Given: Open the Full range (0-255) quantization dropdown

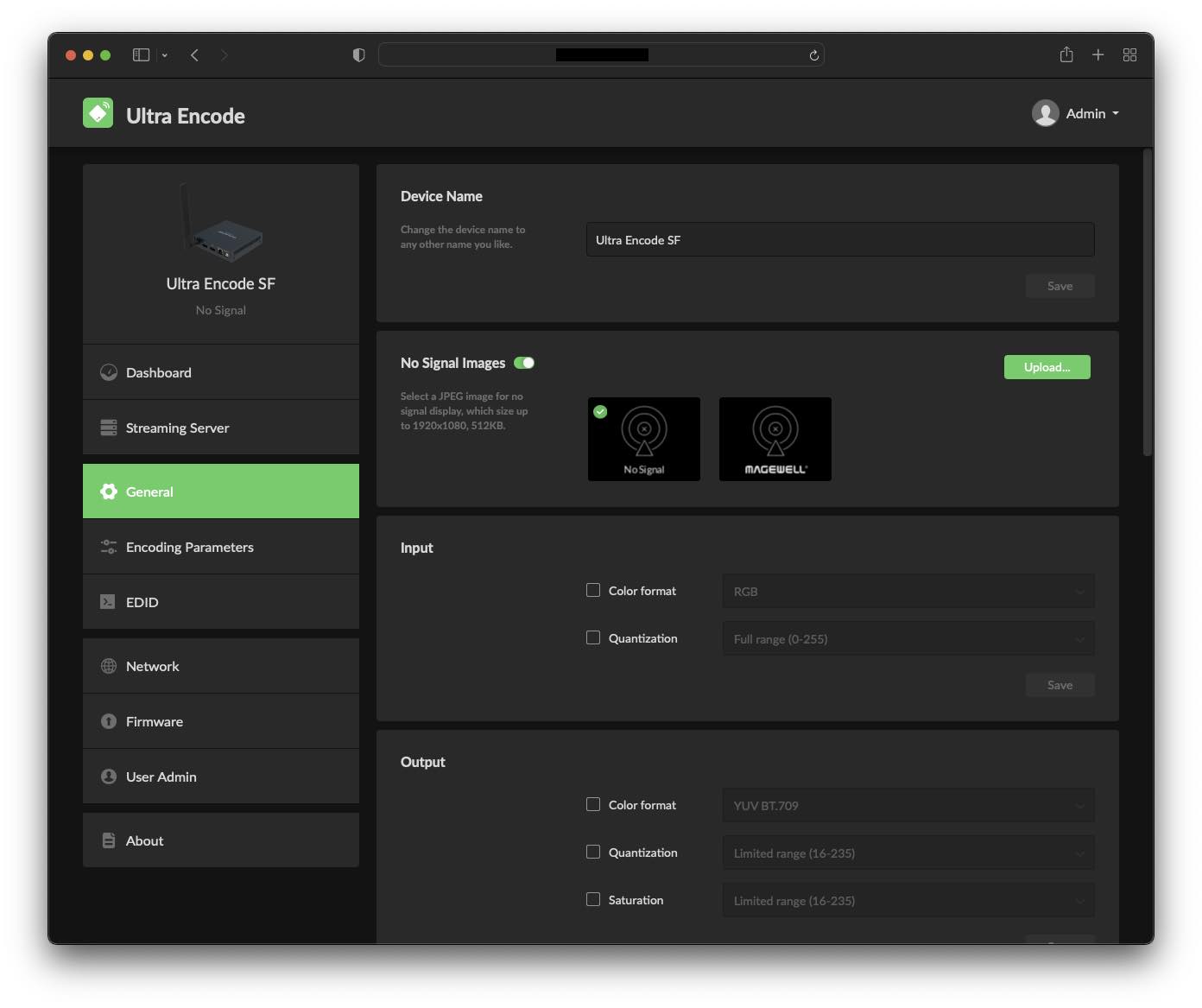Looking at the screenshot, I should 908,639.
